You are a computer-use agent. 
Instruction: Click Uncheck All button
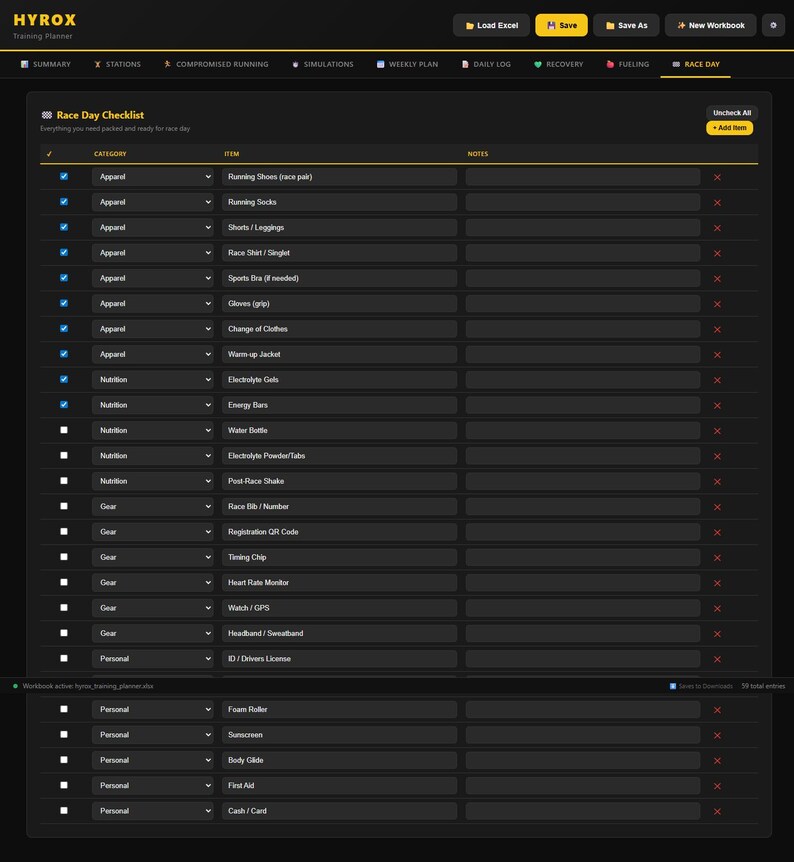(732, 113)
